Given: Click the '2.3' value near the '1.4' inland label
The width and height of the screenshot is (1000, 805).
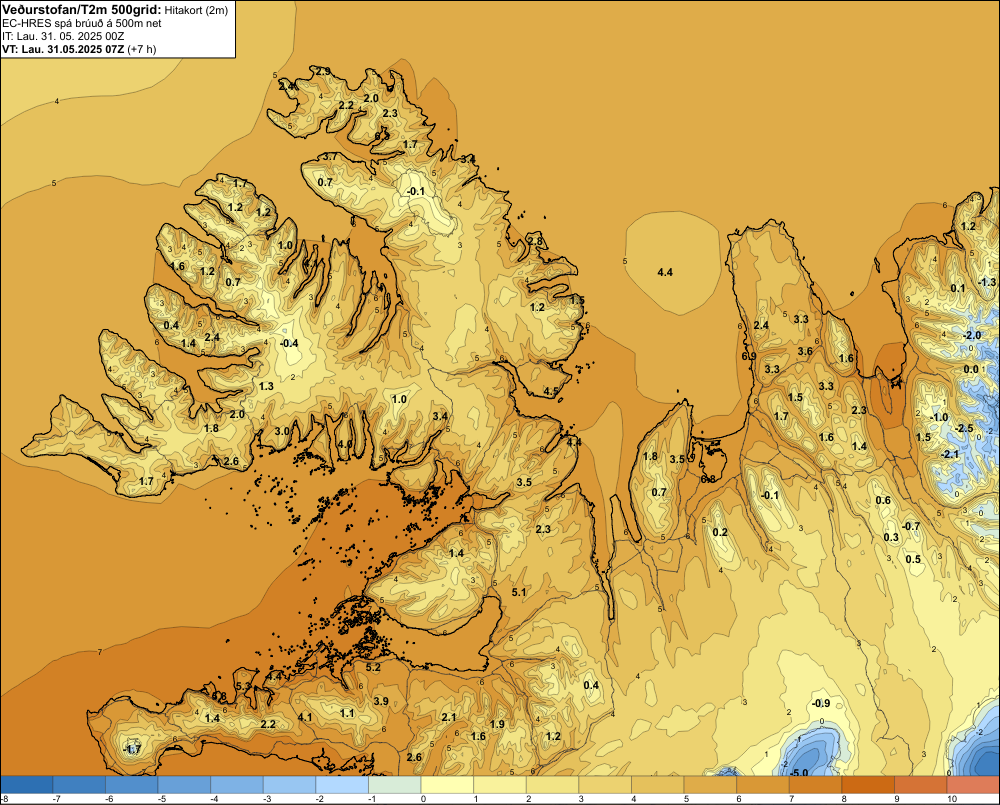Looking at the screenshot, I should [x=859, y=410].
